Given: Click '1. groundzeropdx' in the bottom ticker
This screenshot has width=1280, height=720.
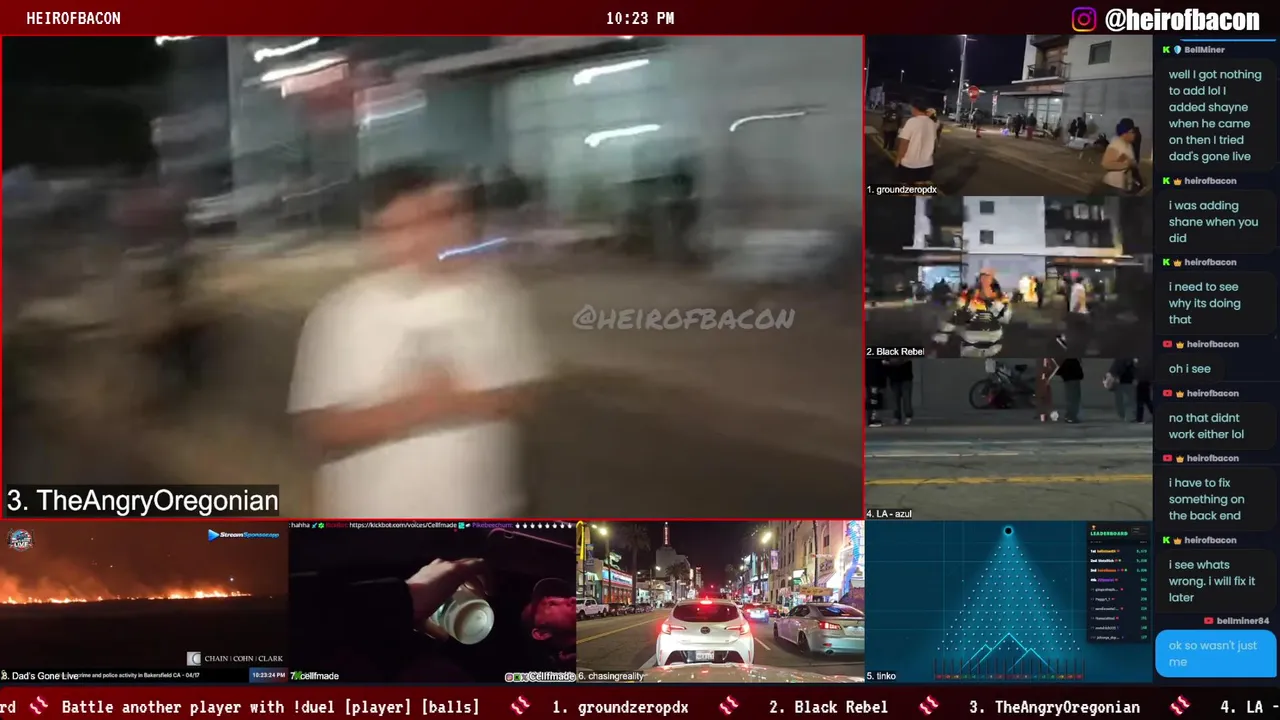Looking at the screenshot, I should pyautogui.click(x=620, y=707).
